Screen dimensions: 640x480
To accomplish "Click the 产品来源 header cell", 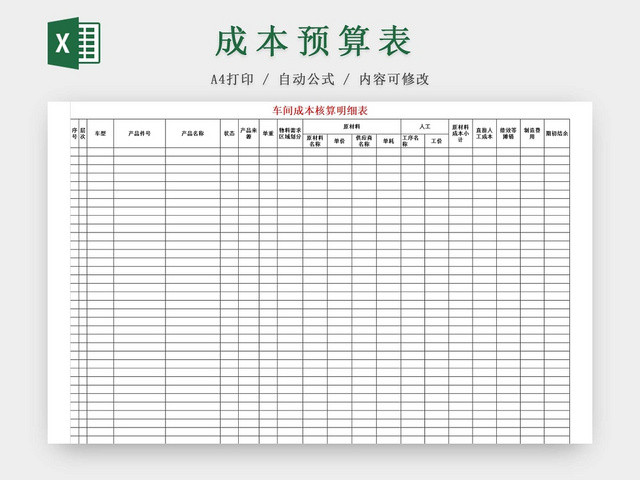I will coord(249,133).
